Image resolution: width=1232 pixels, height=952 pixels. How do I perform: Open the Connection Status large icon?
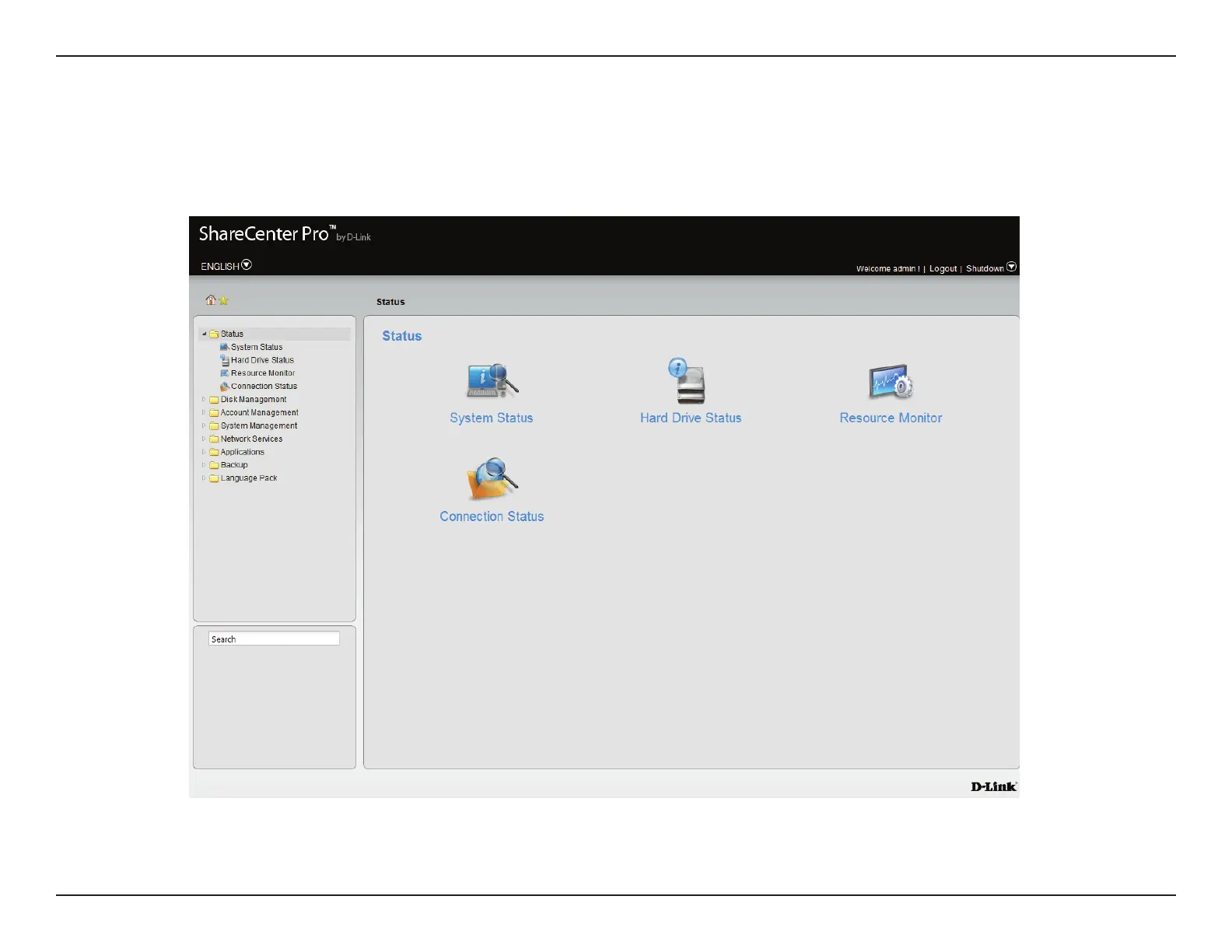[492, 479]
